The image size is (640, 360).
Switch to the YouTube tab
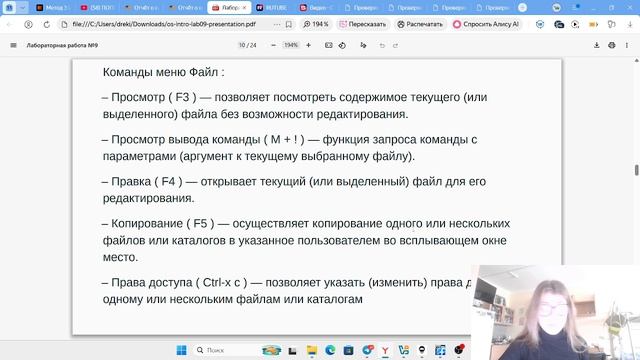tap(98, 8)
